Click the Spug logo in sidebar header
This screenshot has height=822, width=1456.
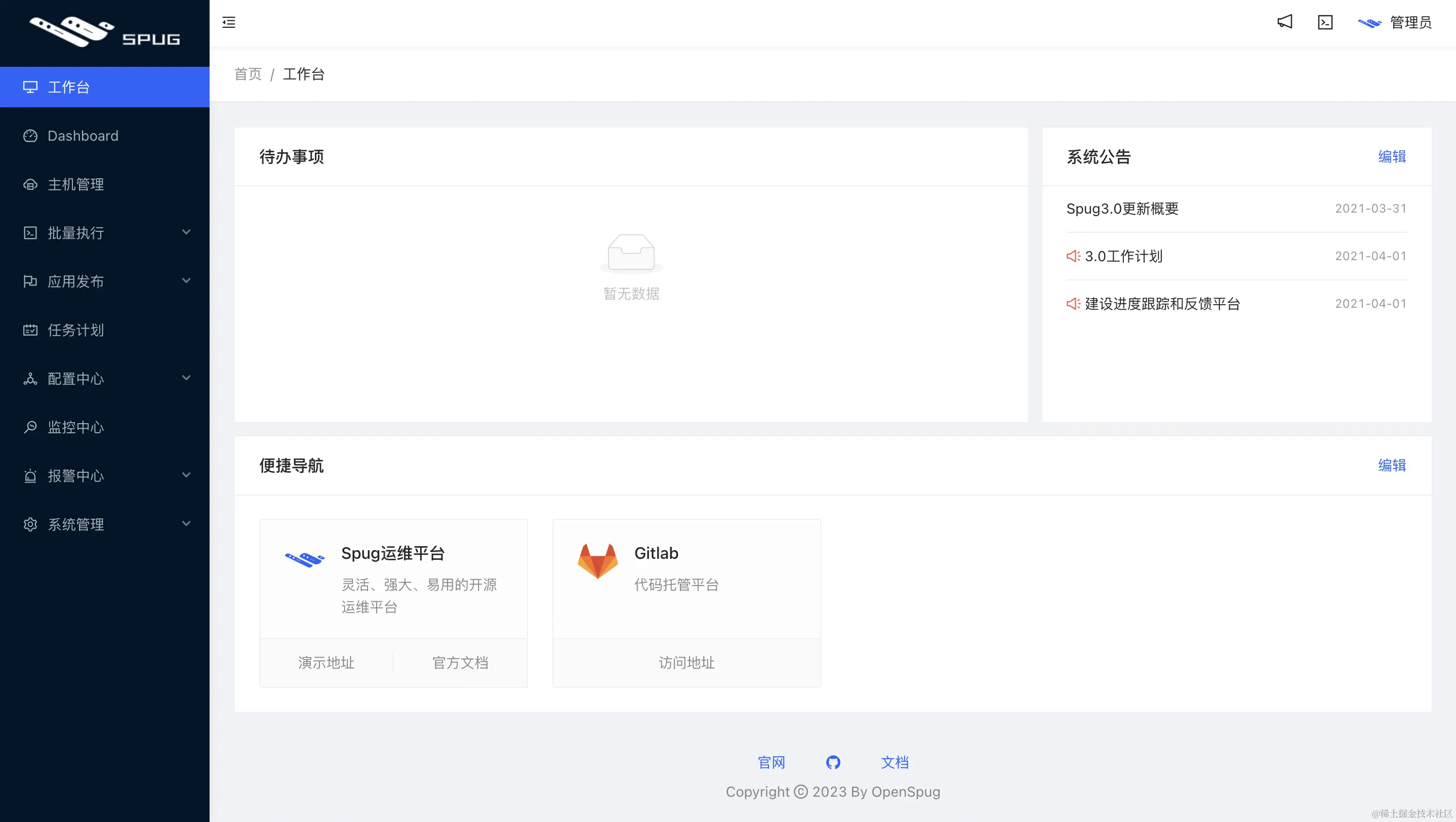tap(105, 32)
